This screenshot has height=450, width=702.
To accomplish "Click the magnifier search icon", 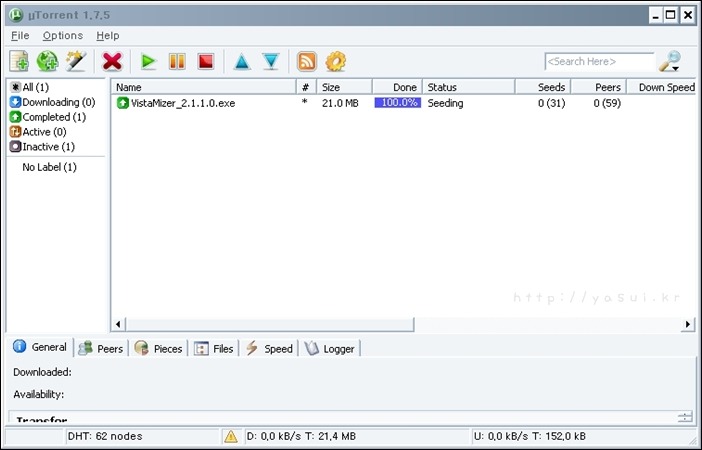I will click(x=670, y=61).
